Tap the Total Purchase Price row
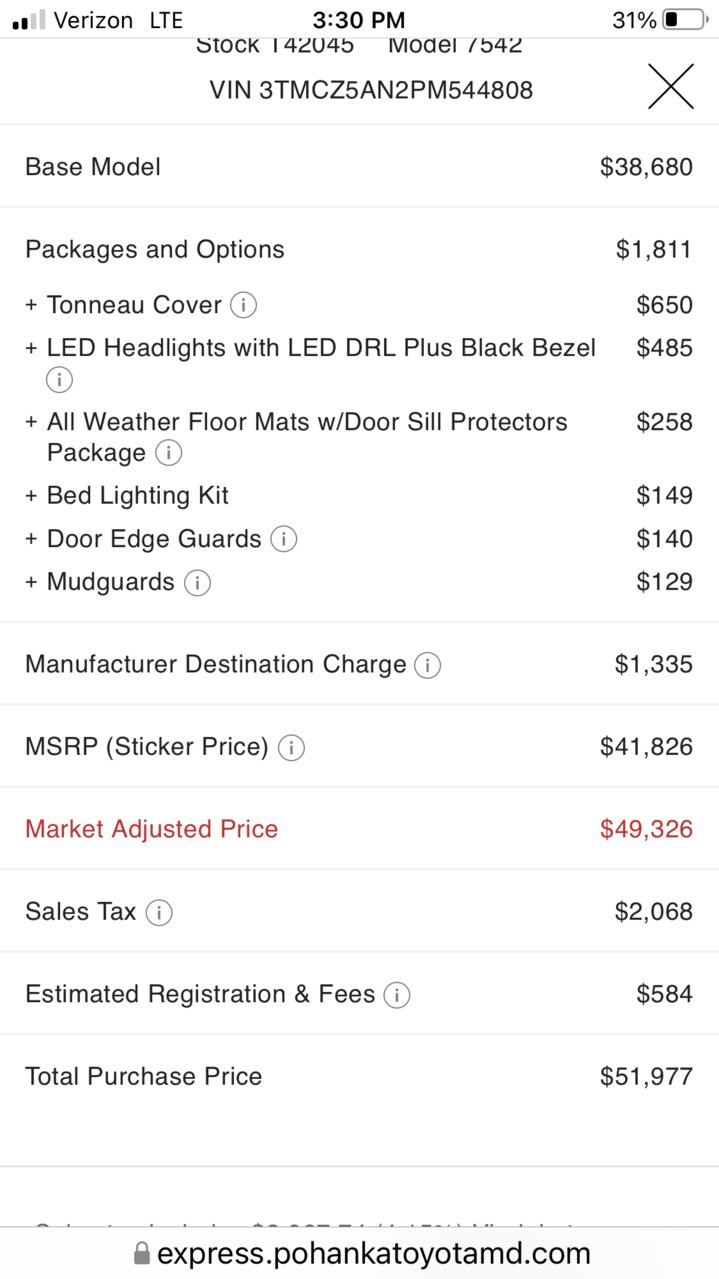 click(x=359, y=1076)
